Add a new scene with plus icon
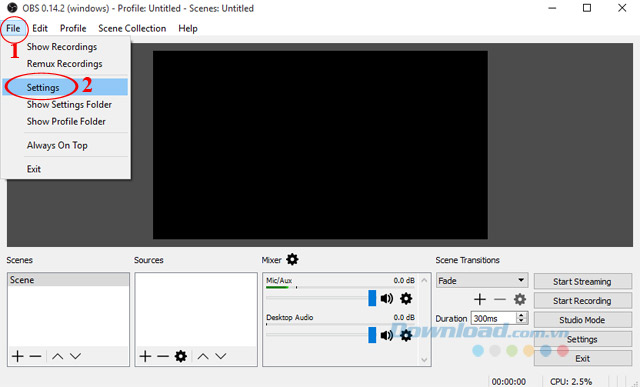 (18, 356)
